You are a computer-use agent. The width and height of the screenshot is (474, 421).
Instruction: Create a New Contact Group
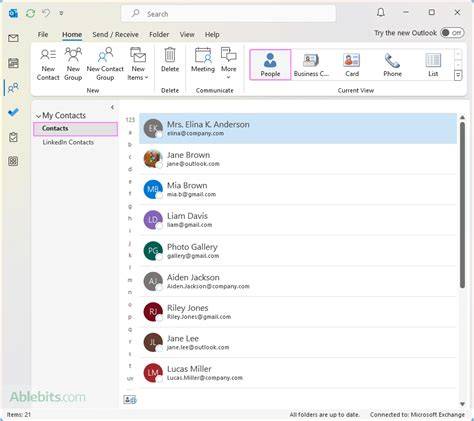(x=105, y=64)
